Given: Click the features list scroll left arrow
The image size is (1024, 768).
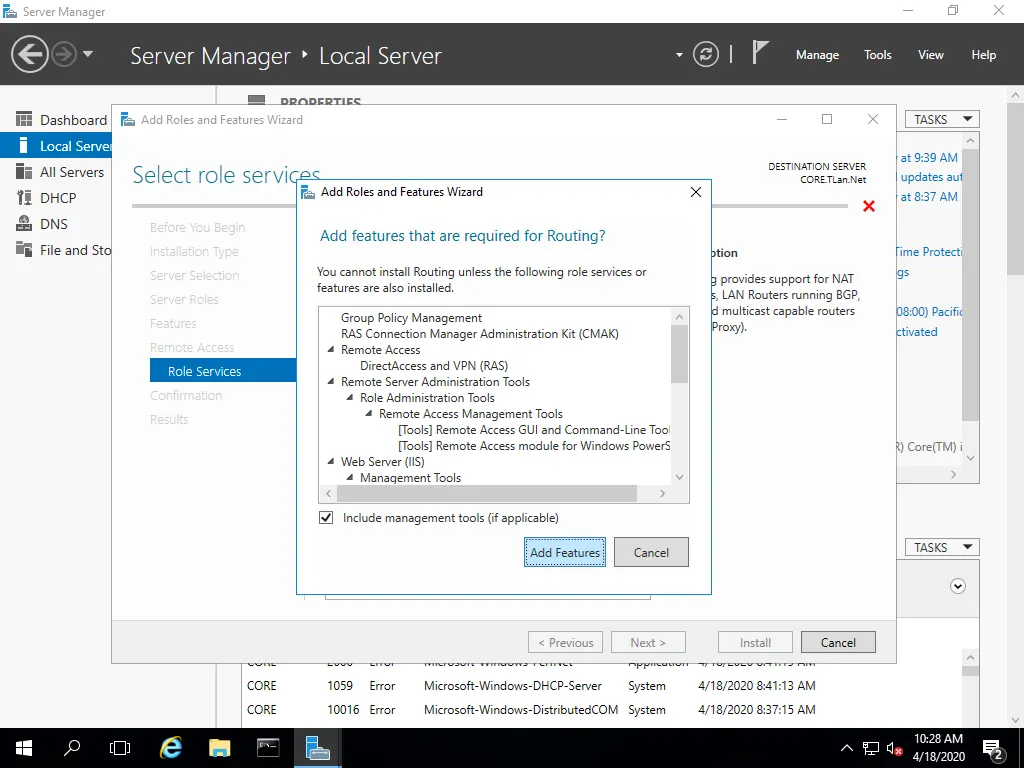Looking at the screenshot, I should pos(328,494).
